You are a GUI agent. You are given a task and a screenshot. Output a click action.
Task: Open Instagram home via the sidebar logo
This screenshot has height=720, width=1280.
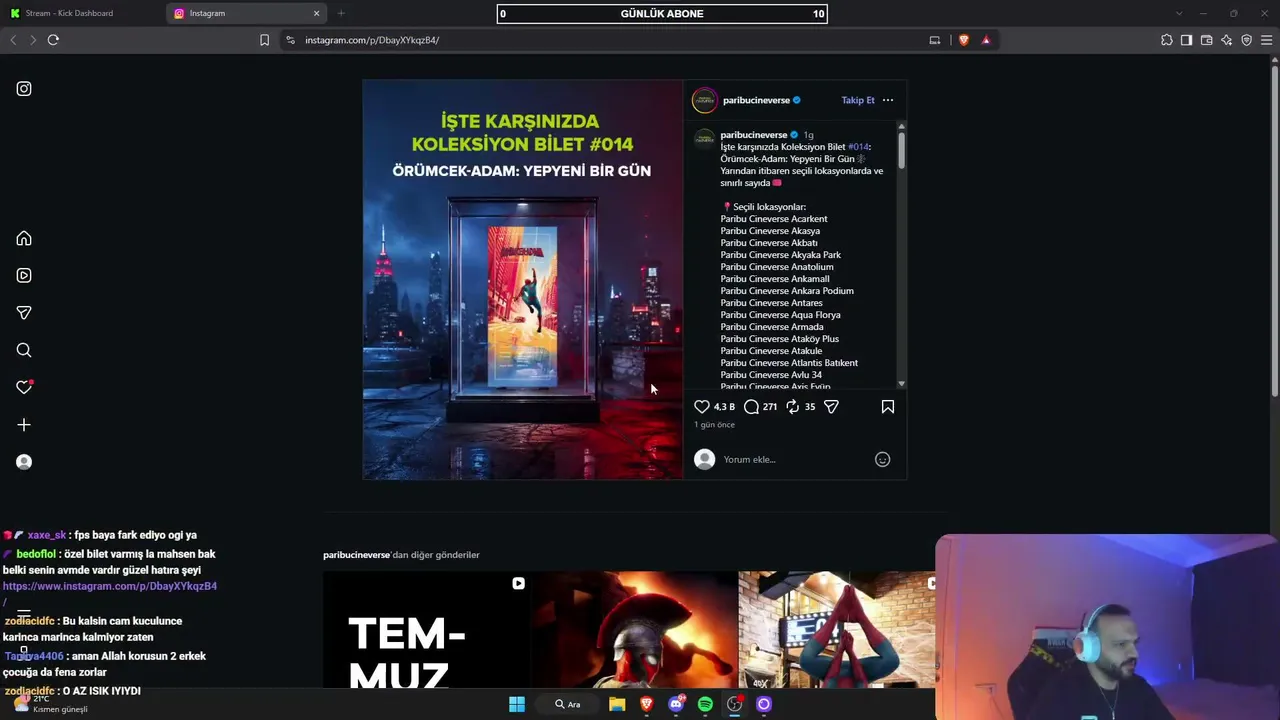[24, 89]
